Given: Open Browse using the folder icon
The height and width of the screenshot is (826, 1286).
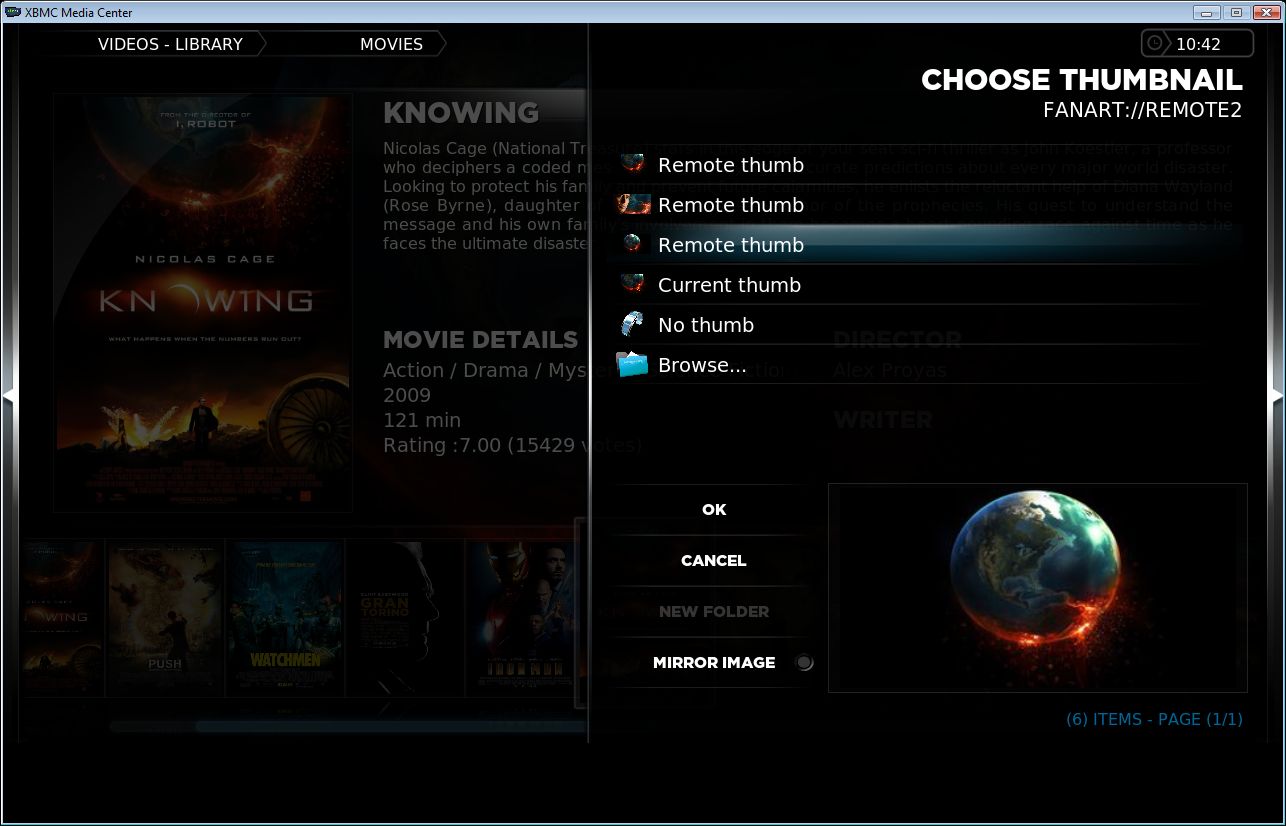Looking at the screenshot, I should pos(632,364).
